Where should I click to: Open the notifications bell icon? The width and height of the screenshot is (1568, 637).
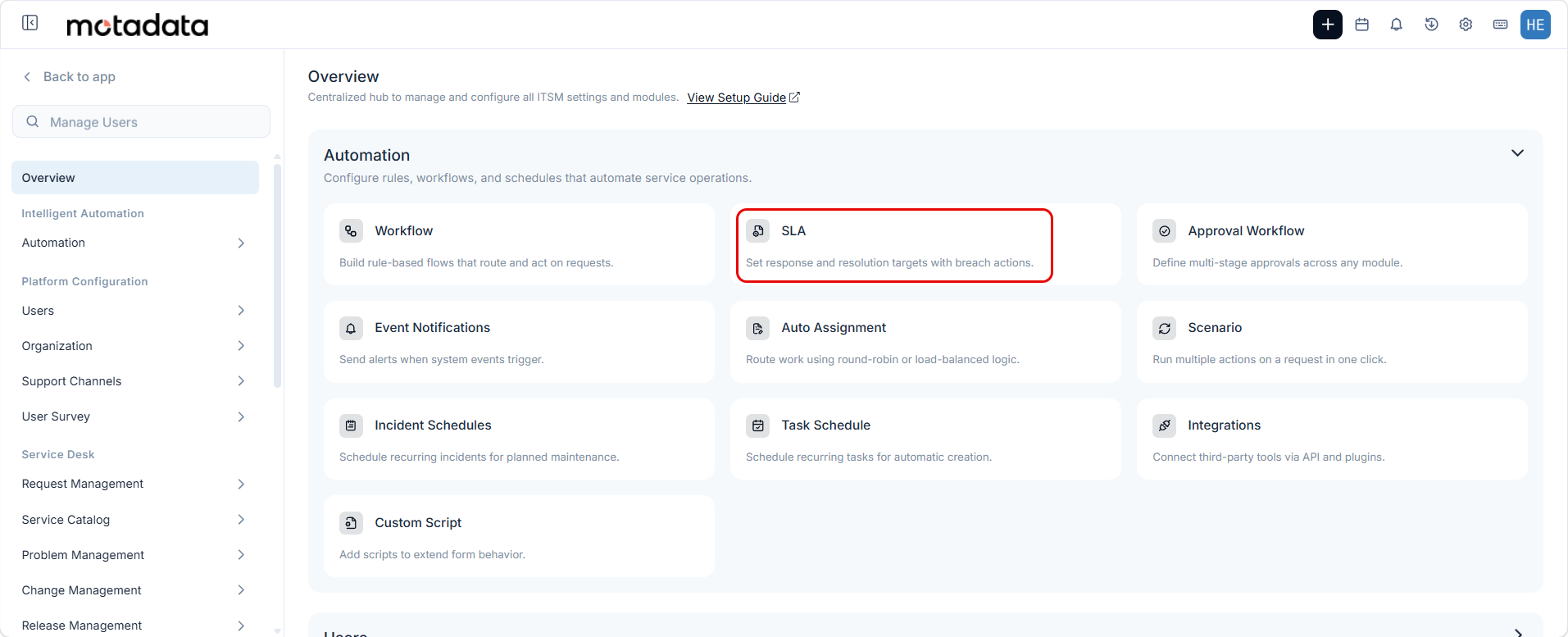point(1397,25)
